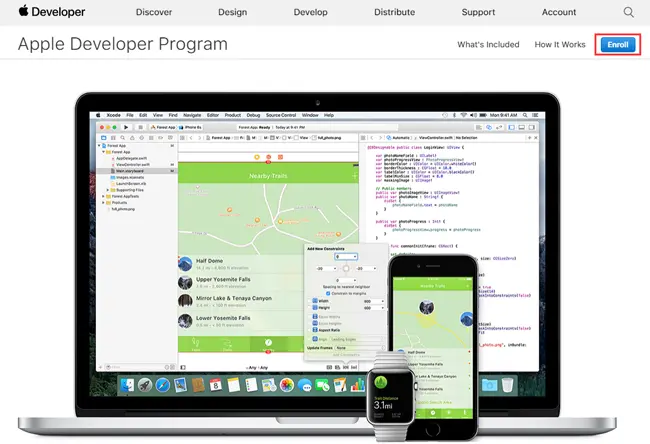Click the Xcode menu in pictured menu bar
This screenshot has height=444, width=650.
[114, 115]
